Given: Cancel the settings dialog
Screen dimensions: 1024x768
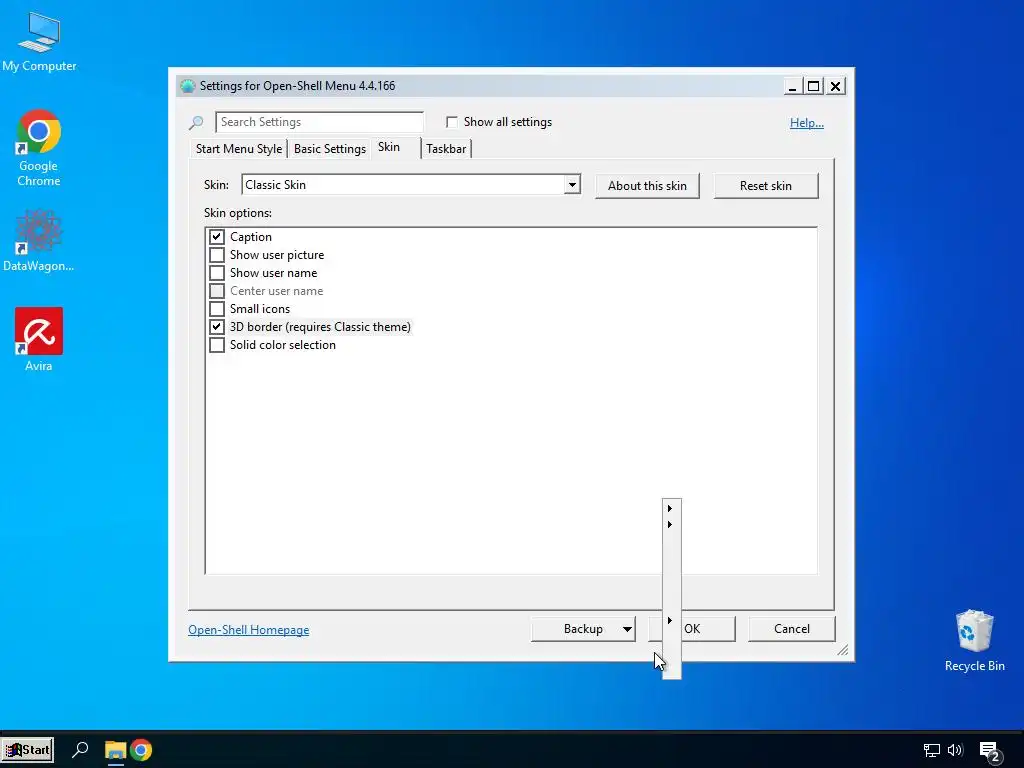Looking at the screenshot, I should 792,629.
